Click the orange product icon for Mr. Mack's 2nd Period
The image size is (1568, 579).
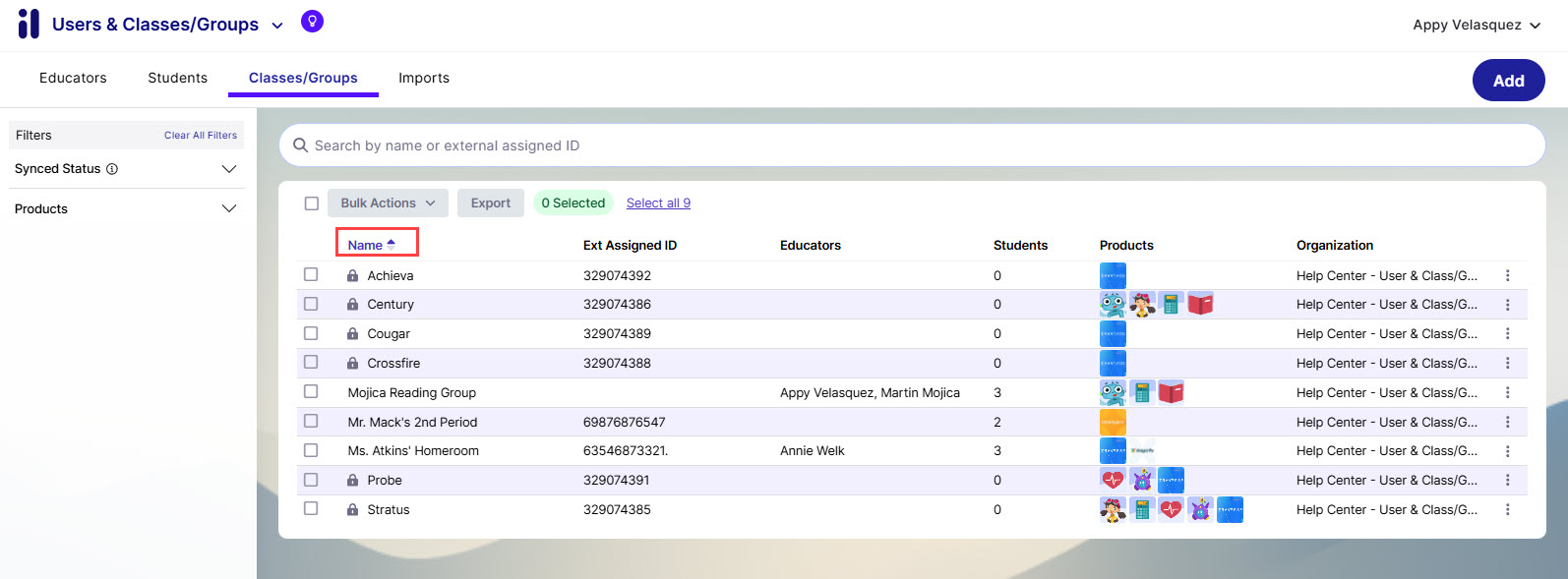[x=1113, y=423]
